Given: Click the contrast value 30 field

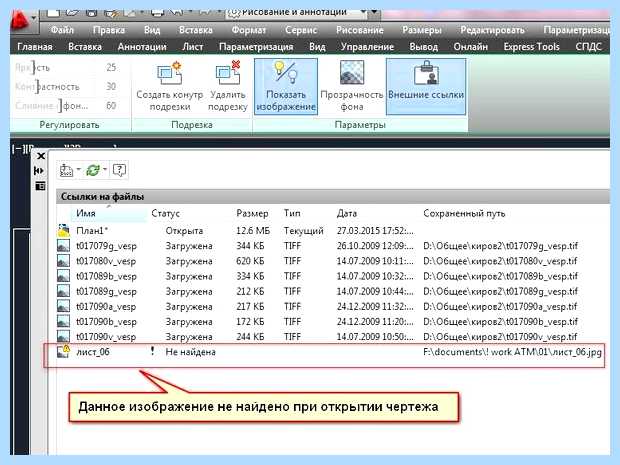Looking at the screenshot, I should [111, 86].
